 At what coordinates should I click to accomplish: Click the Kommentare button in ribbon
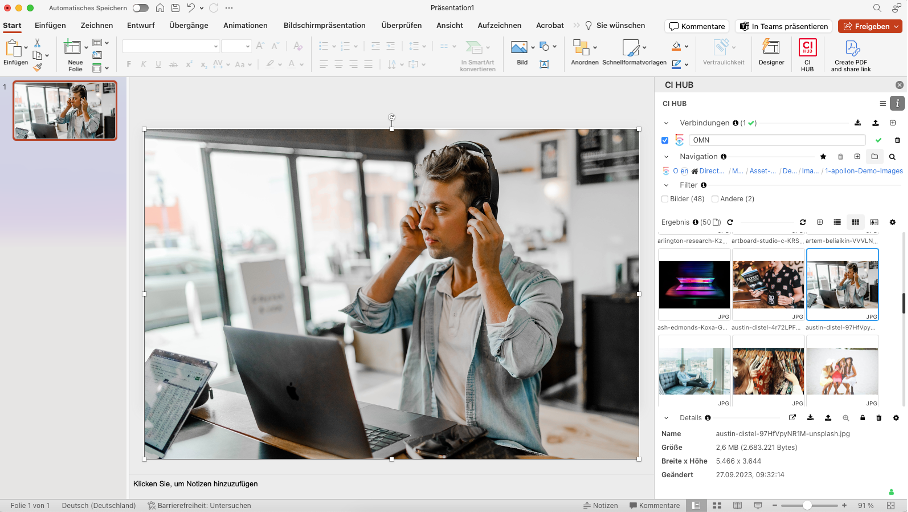(x=697, y=27)
